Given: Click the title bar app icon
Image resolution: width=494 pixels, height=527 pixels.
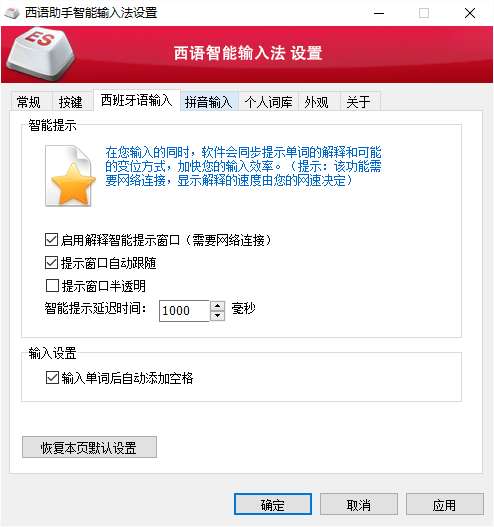Looking at the screenshot, I should click(12, 13).
